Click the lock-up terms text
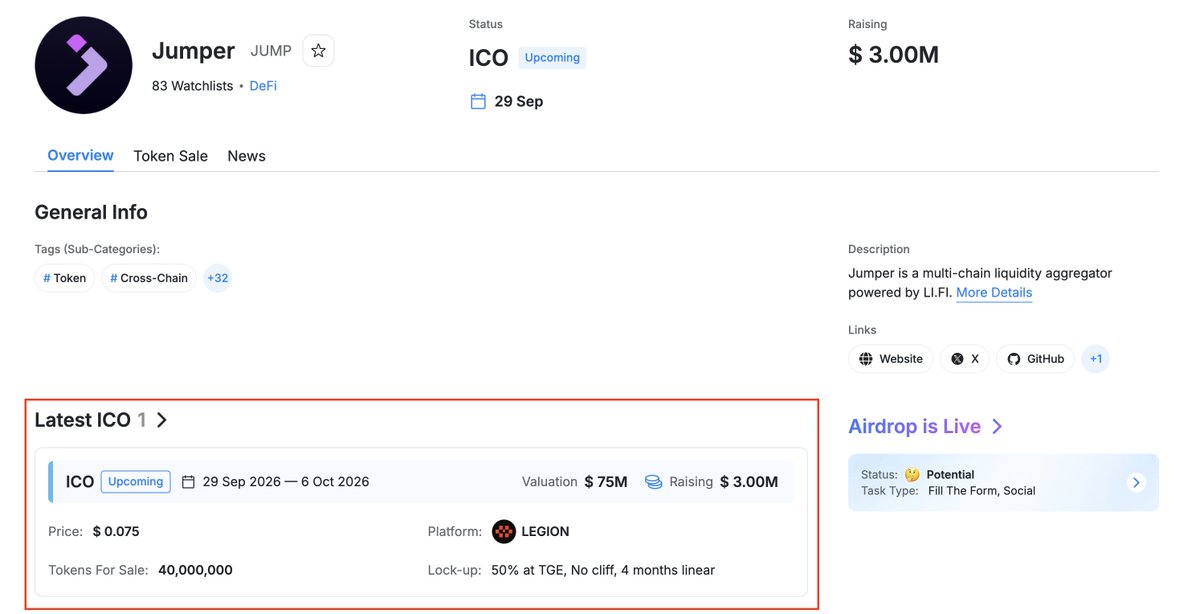1200x614 pixels. tap(603, 570)
